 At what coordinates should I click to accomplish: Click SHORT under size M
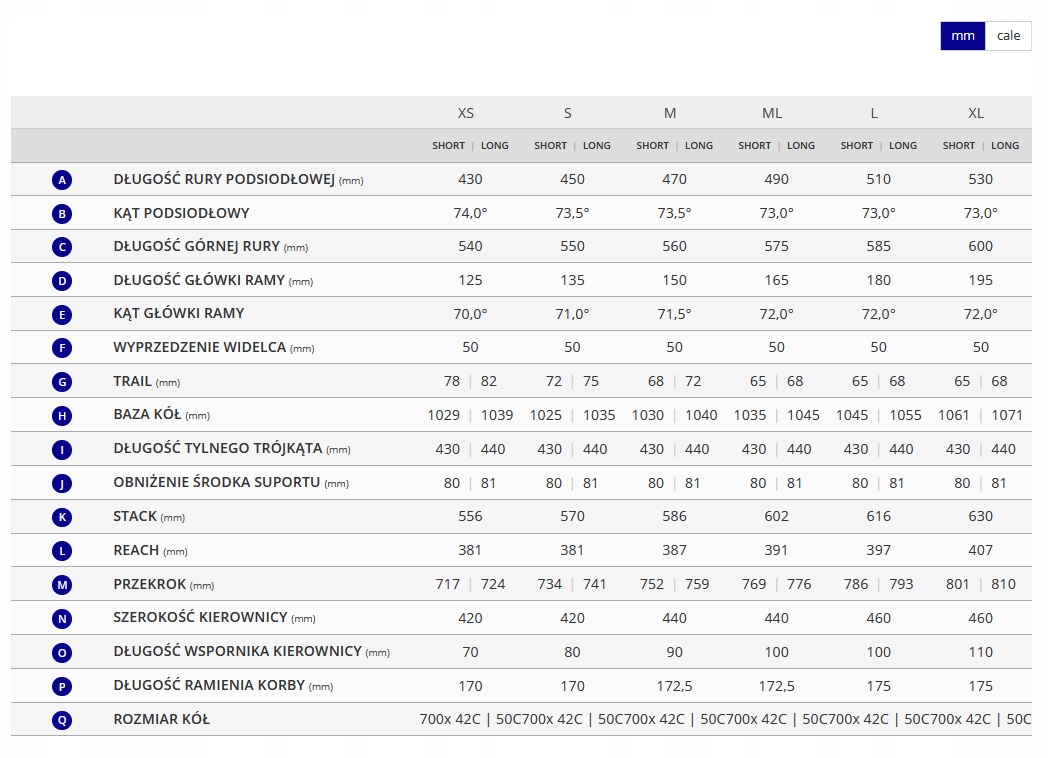tap(653, 145)
